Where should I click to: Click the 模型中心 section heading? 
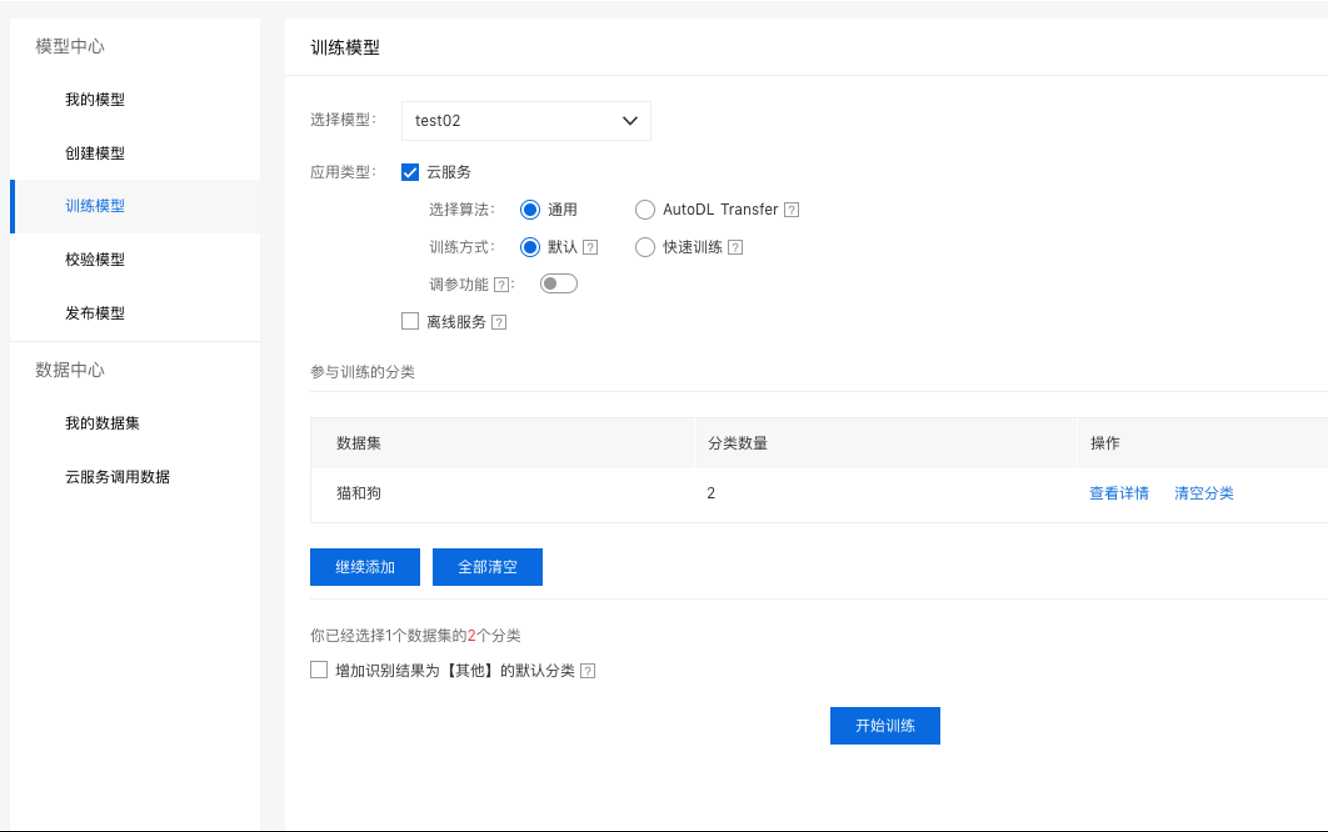(70, 47)
